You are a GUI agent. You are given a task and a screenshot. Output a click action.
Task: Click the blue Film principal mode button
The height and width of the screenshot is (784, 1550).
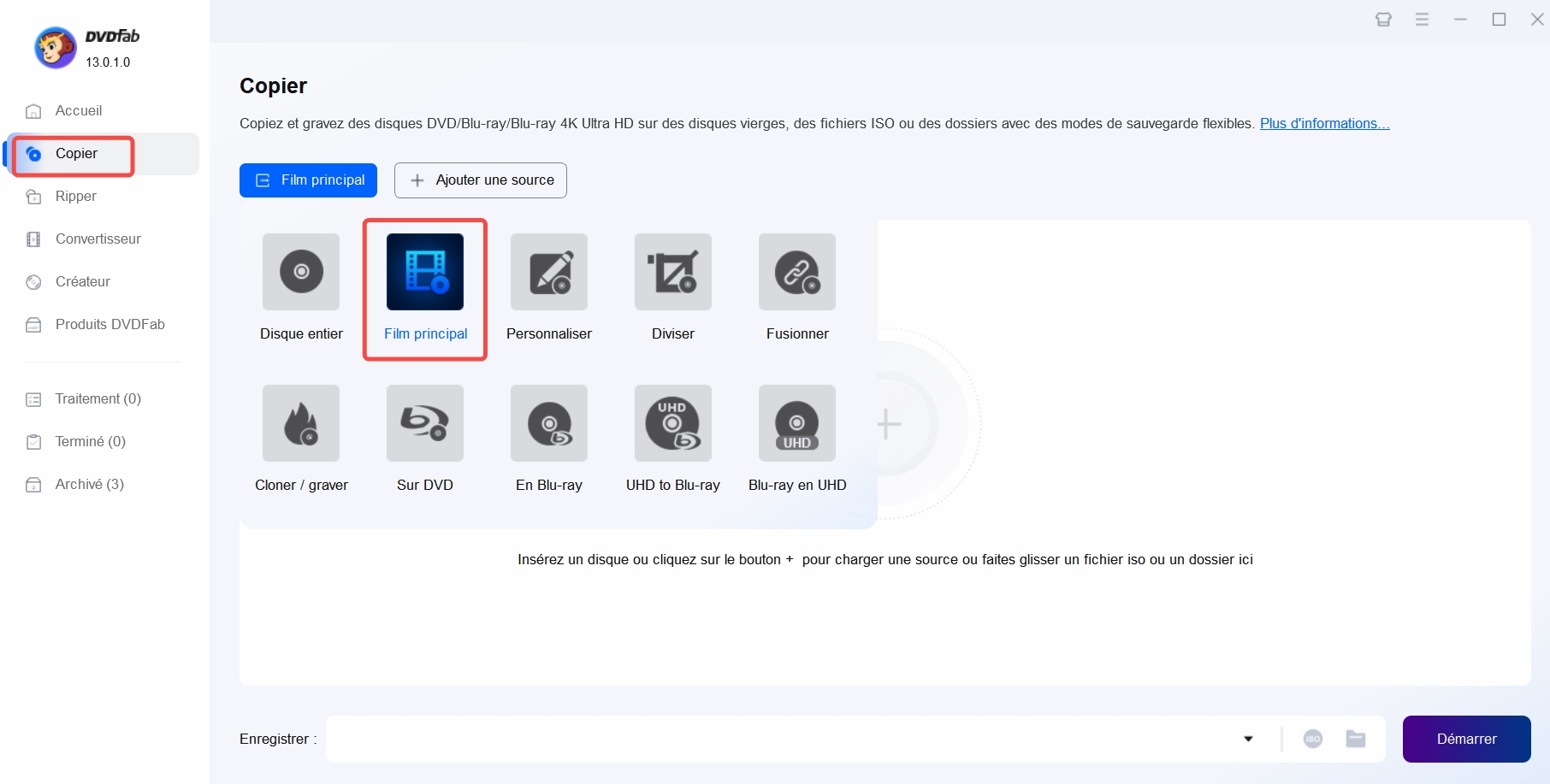[308, 180]
